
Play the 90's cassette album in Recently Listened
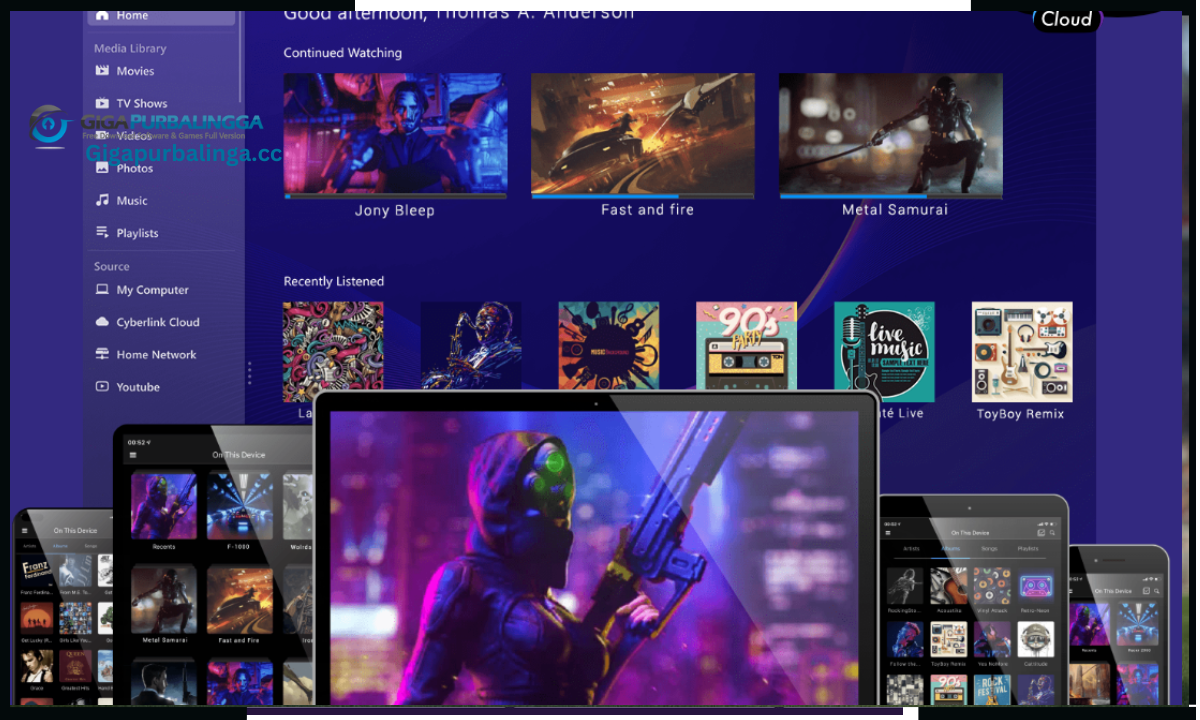(x=746, y=346)
